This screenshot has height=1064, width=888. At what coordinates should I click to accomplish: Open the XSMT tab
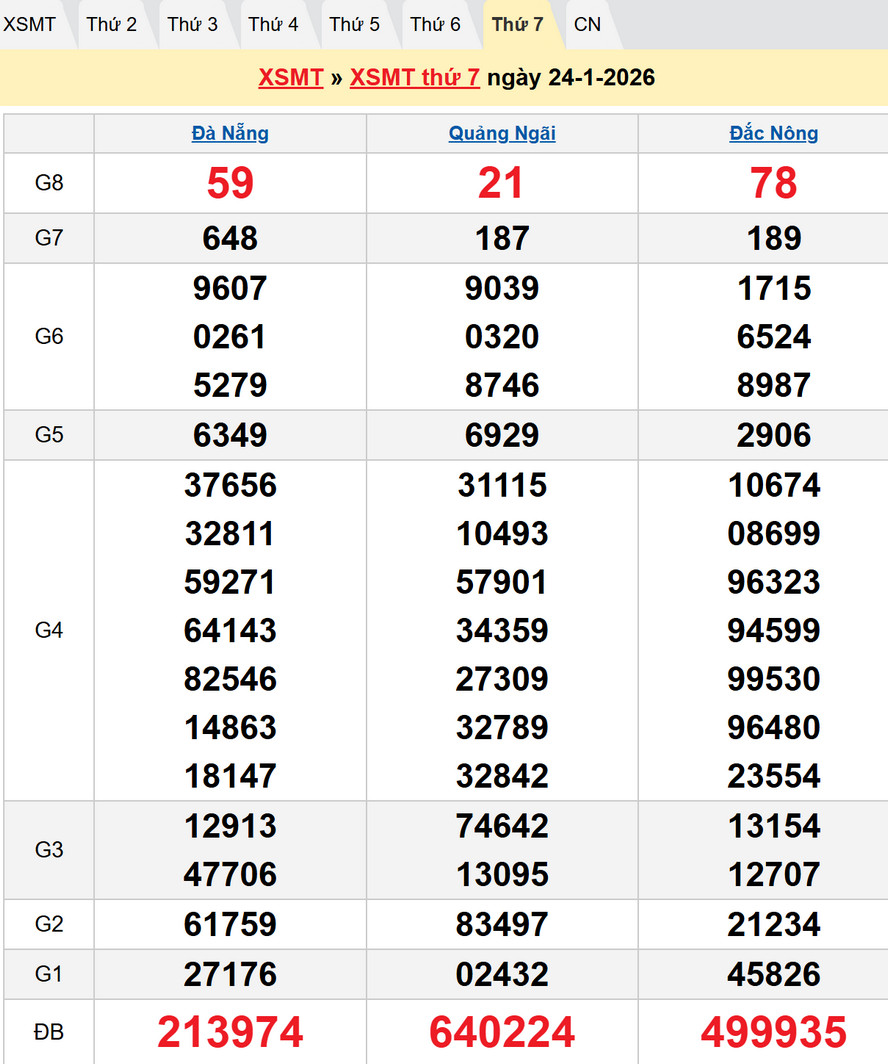tap(30, 24)
